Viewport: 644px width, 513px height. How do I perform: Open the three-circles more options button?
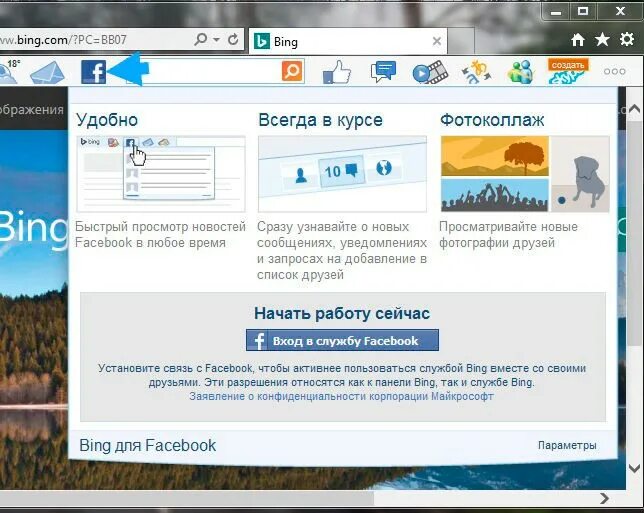pos(614,71)
